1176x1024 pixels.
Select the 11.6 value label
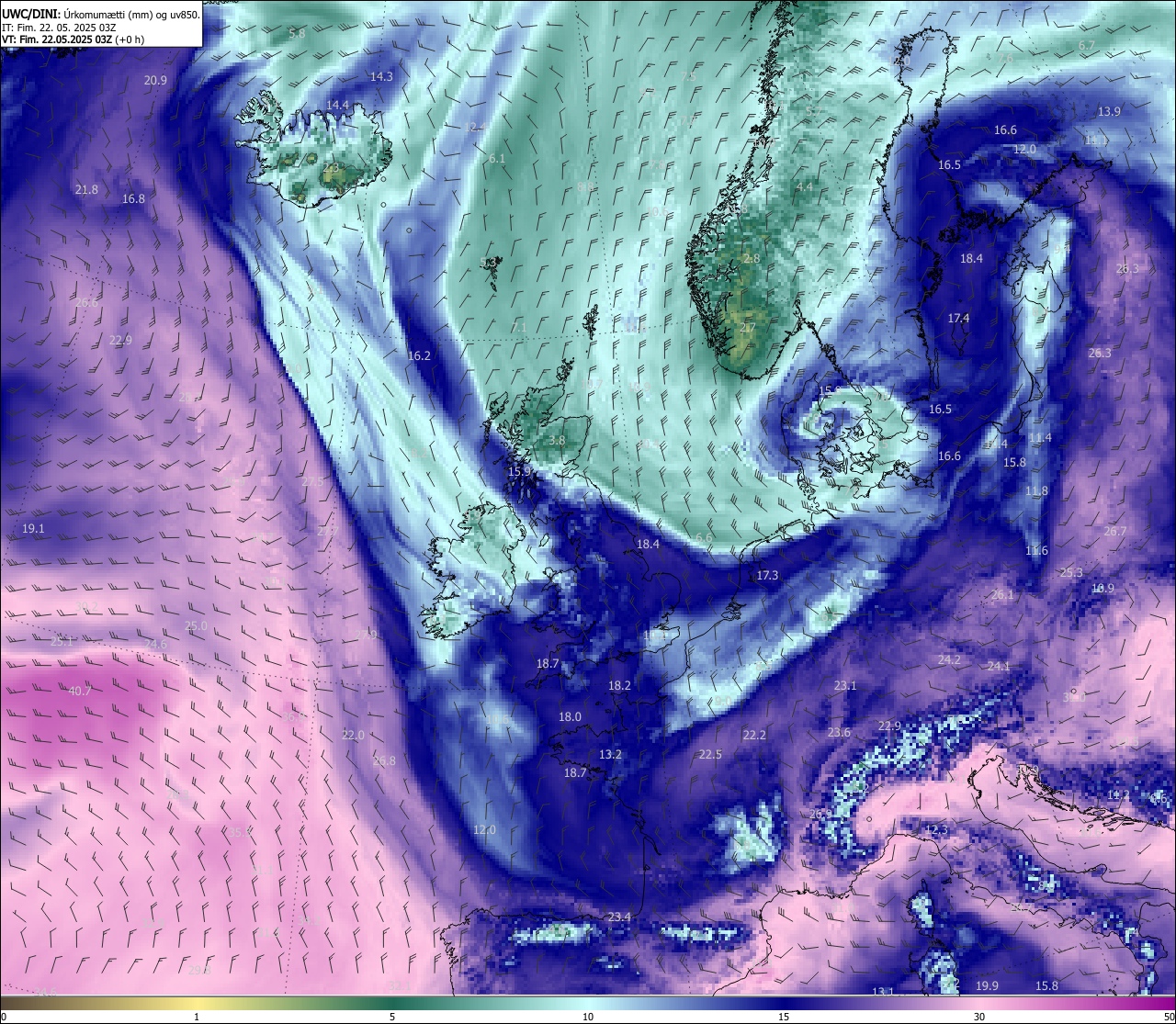click(x=1036, y=551)
